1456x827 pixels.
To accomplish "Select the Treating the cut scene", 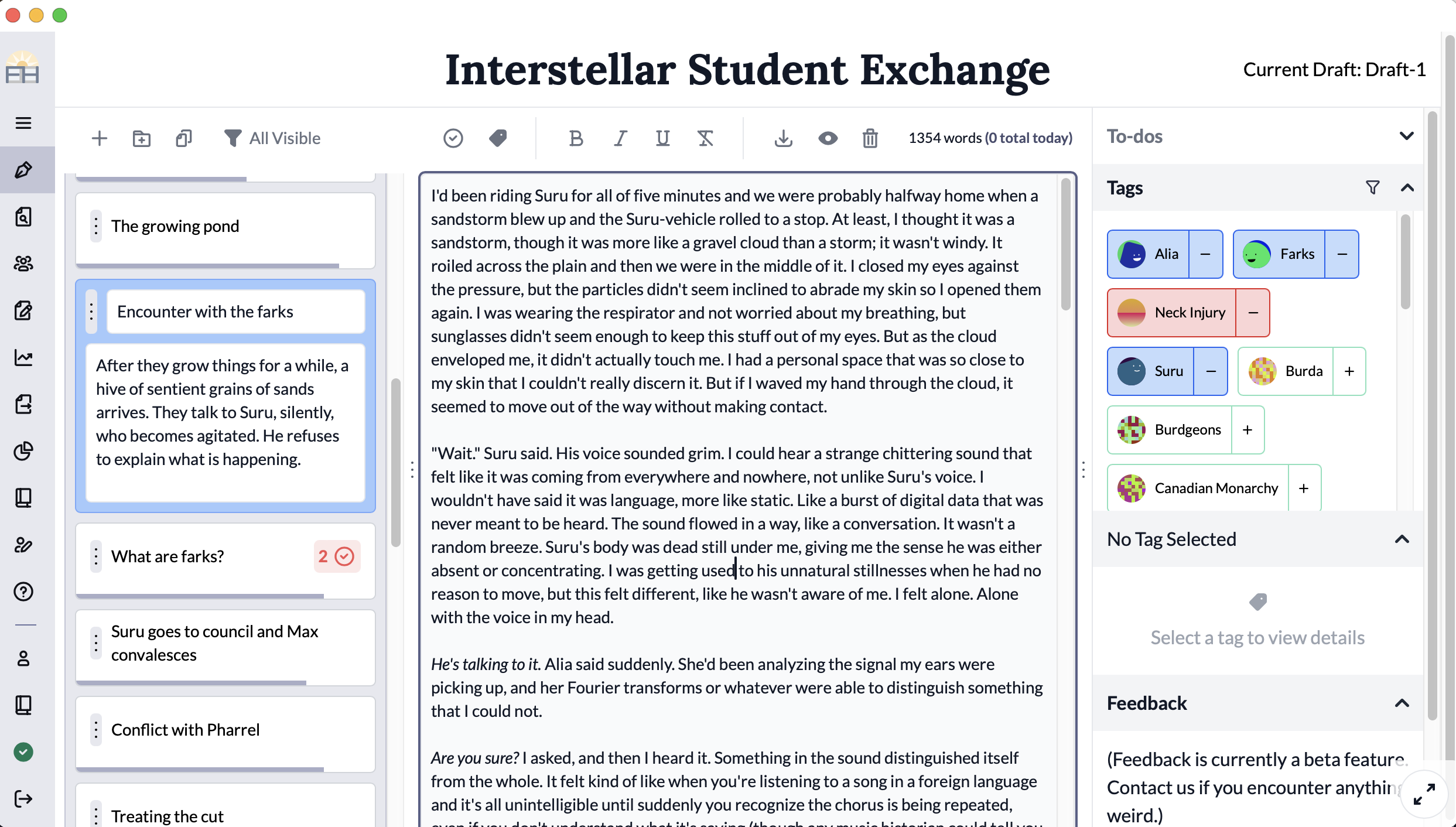I will 225,806.
